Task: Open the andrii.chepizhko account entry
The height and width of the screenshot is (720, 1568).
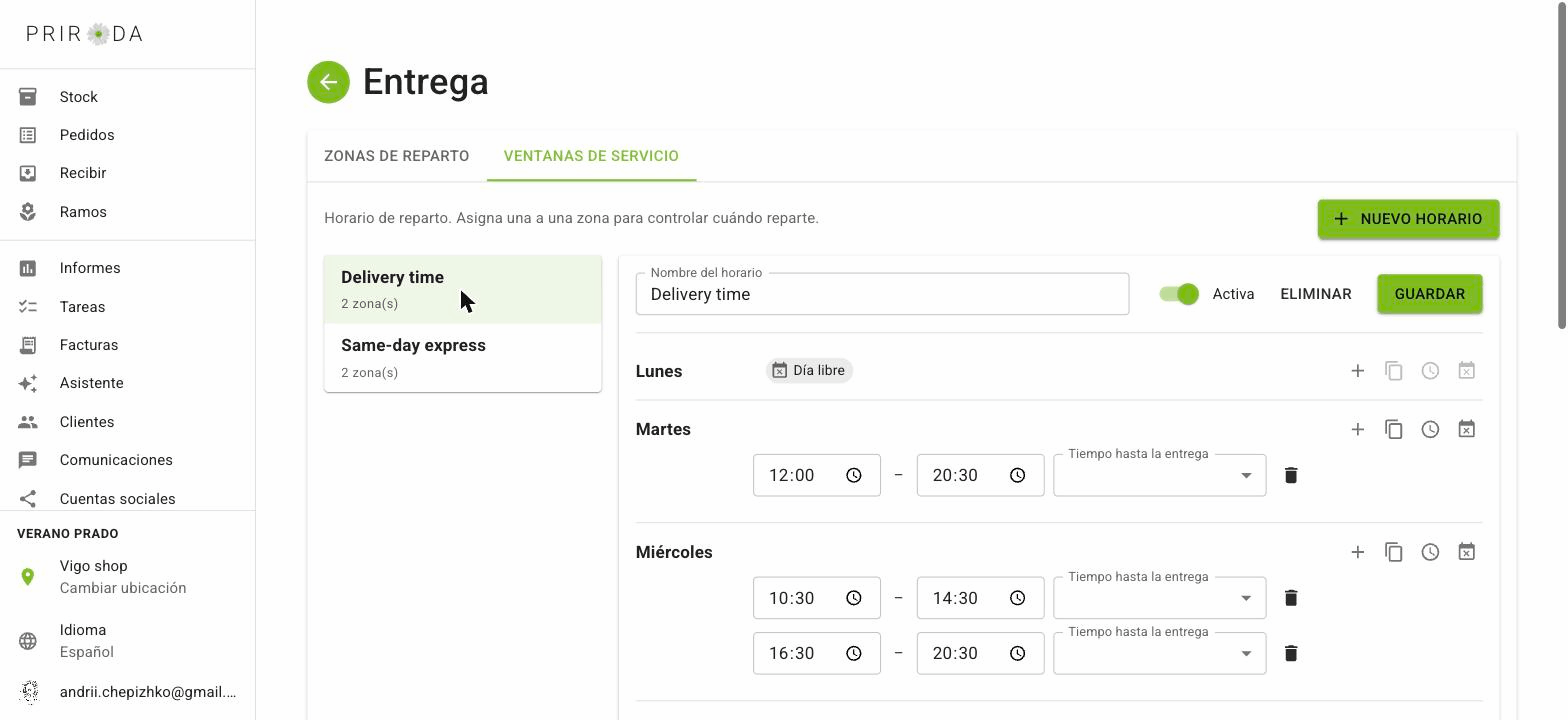Action: tap(128, 691)
